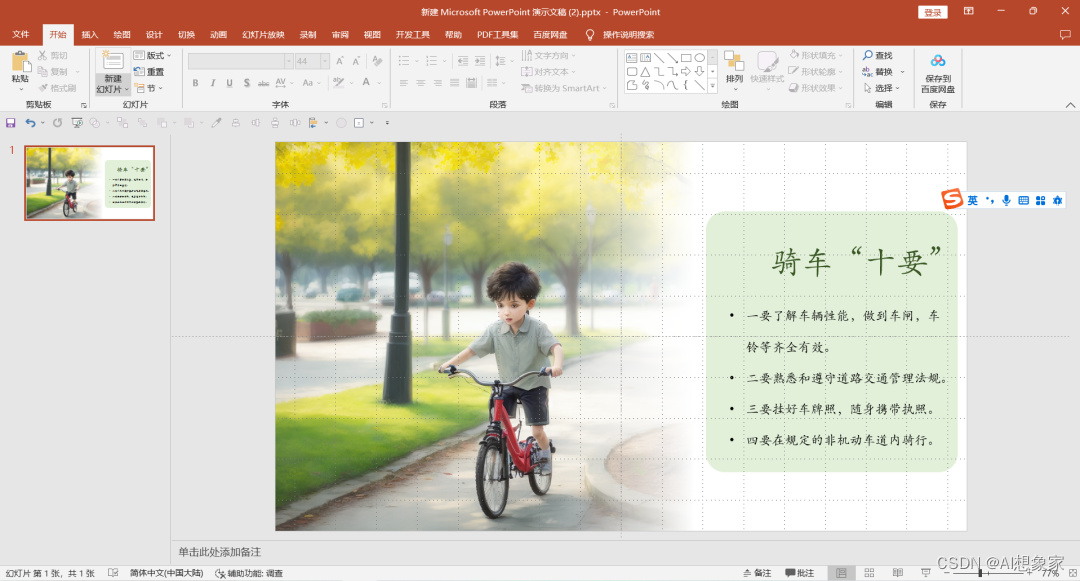Screen dimensions: 1080x581
Task: Open undo history dropdown arrow
Action: [x=42, y=123]
